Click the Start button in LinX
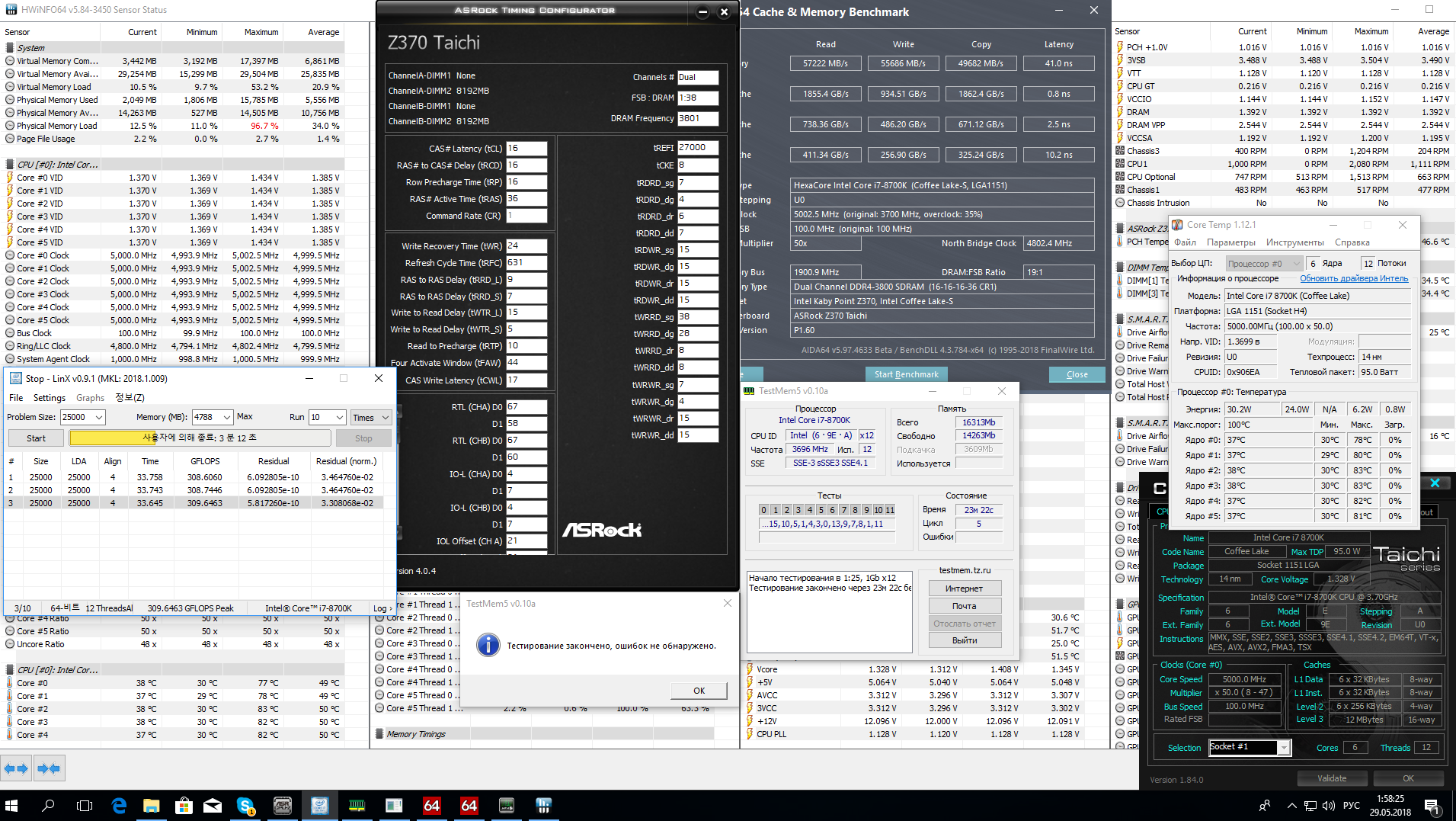This screenshot has width=1456, height=821. coord(36,438)
